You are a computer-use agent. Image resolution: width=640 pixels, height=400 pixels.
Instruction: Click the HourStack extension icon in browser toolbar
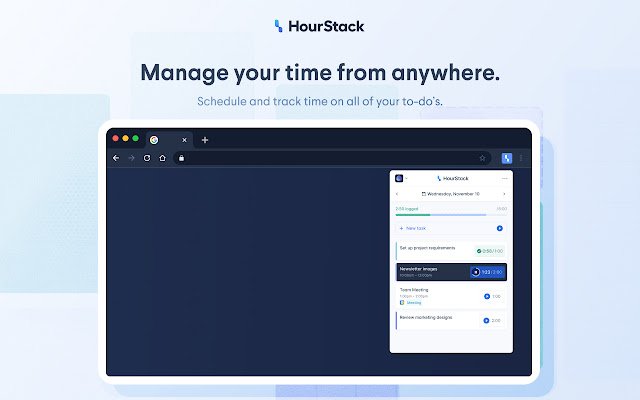pyautogui.click(x=507, y=158)
